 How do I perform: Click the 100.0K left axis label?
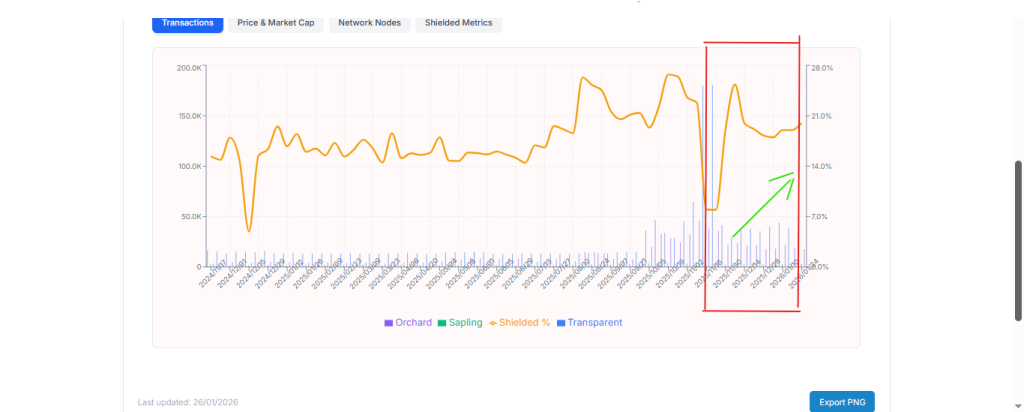coord(188,166)
